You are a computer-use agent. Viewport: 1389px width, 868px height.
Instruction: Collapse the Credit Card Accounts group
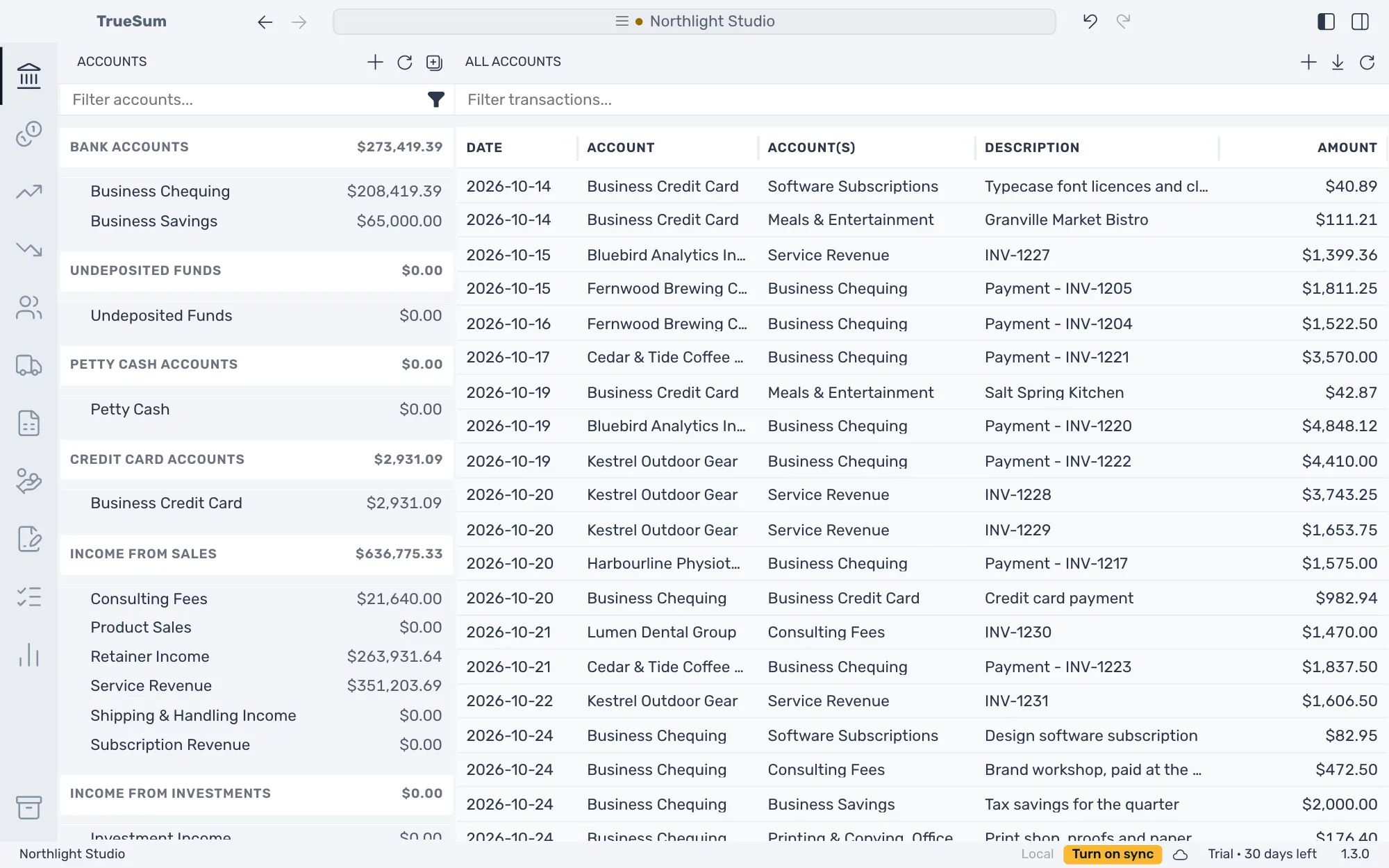256,459
